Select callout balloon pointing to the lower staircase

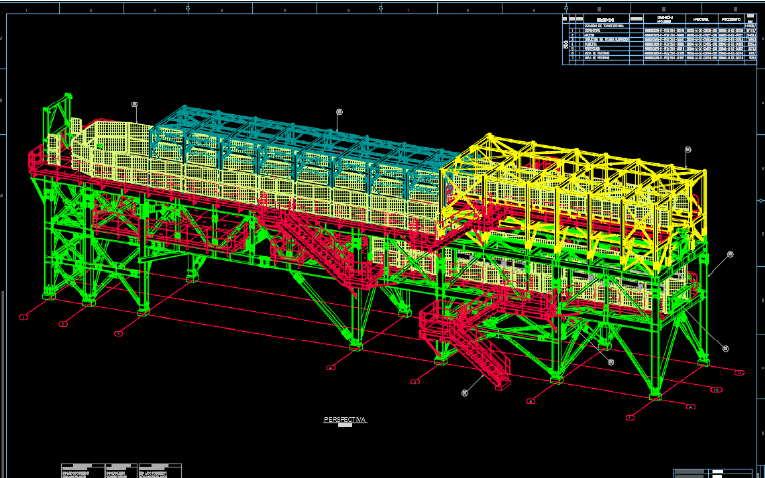(x=464, y=392)
